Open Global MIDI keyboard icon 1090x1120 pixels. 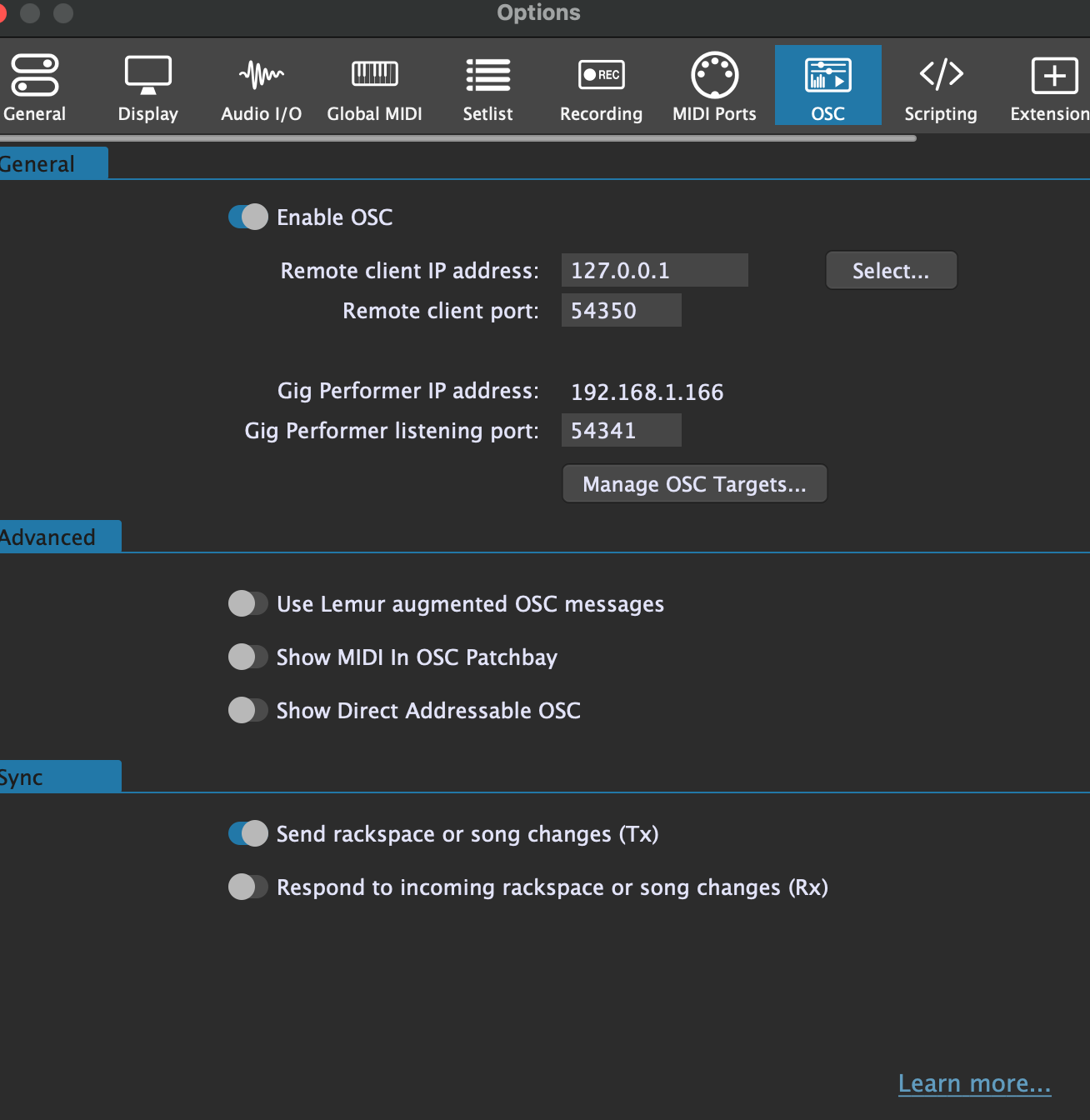click(374, 77)
